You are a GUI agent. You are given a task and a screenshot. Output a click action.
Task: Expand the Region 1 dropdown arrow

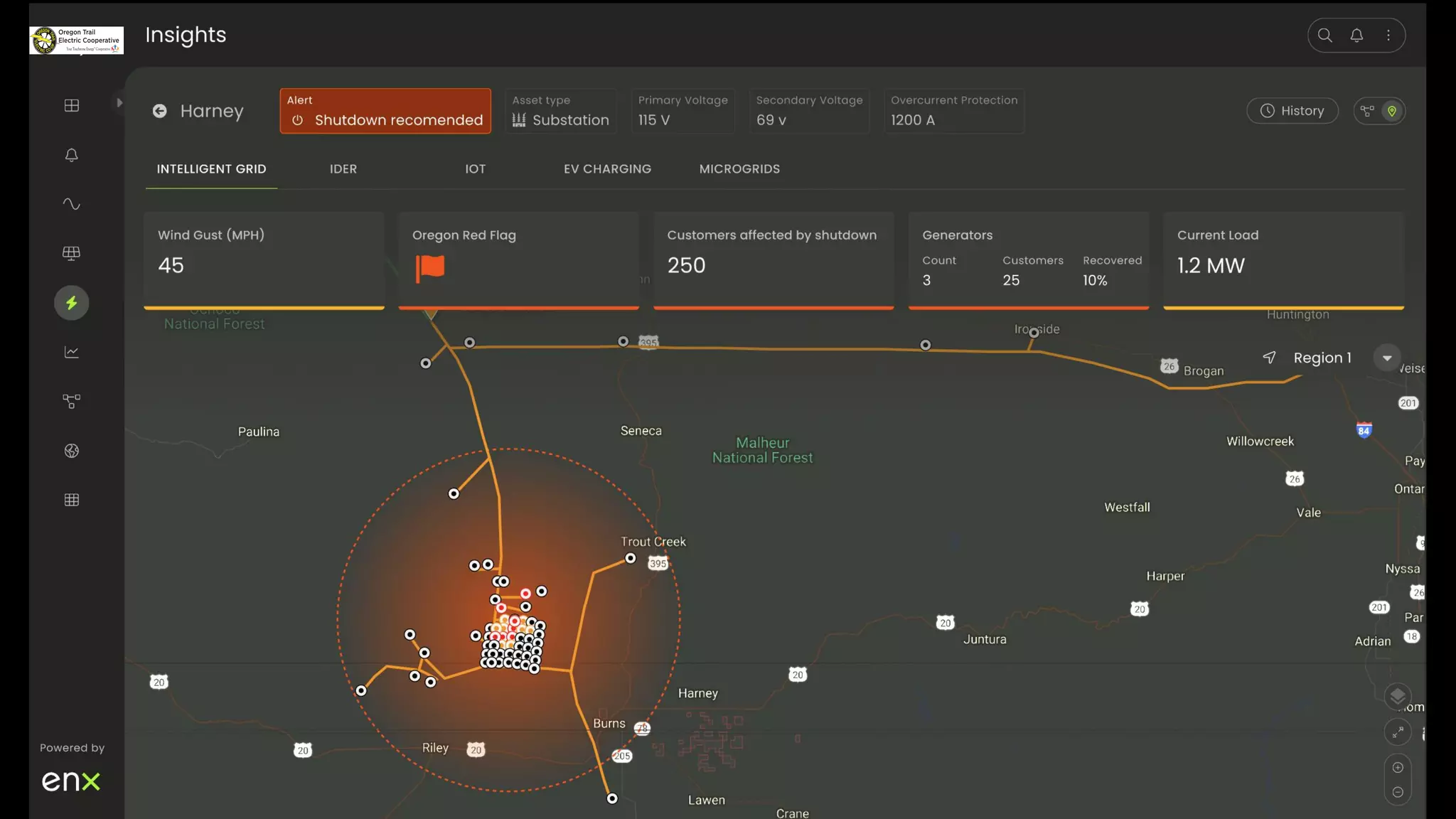tap(1386, 358)
